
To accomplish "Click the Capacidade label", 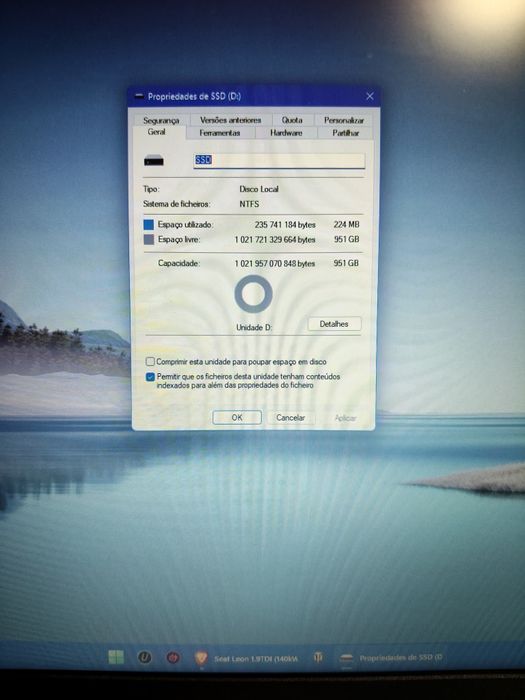I will click(x=179, y=263).
